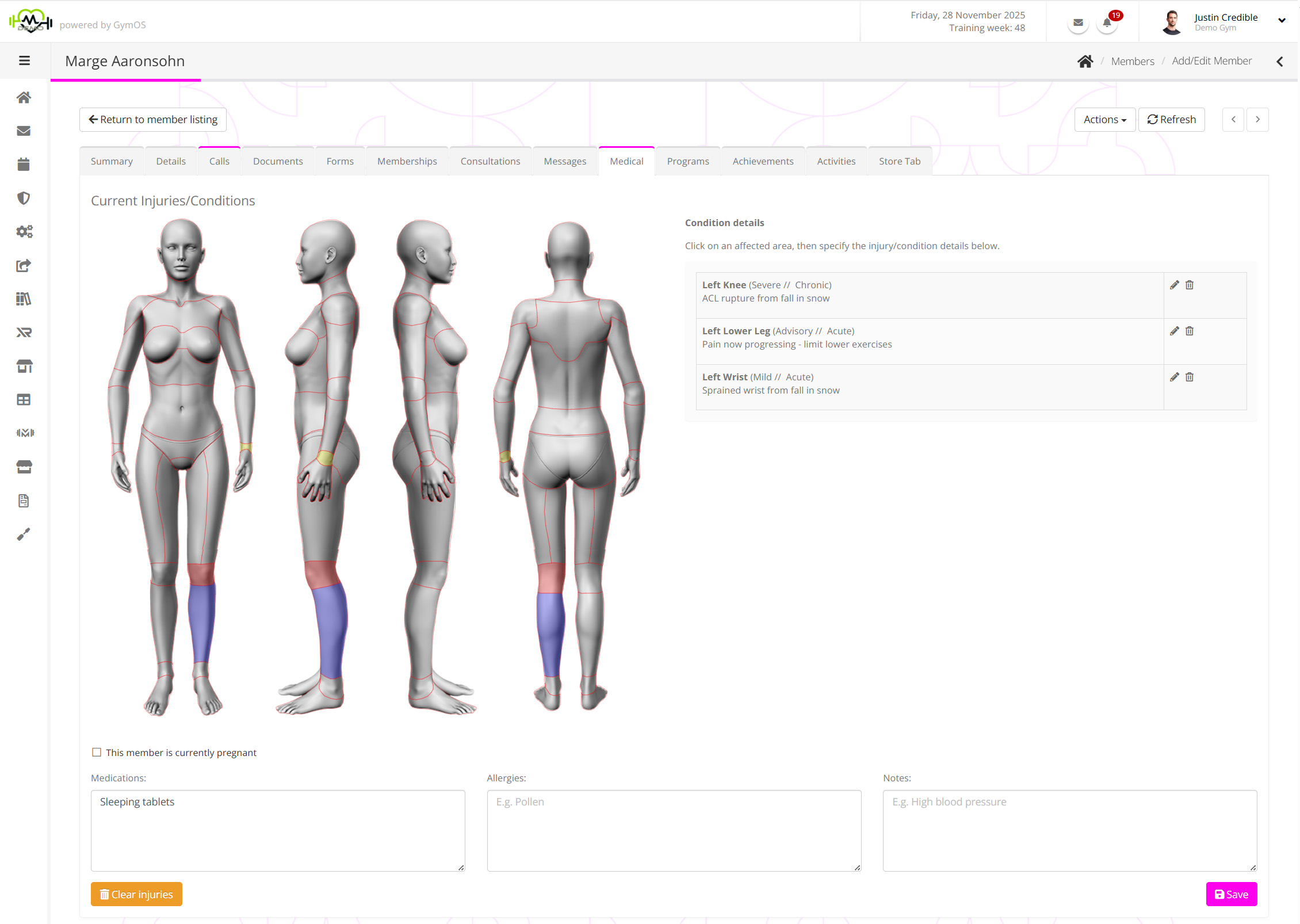1300x924 pixels.
Task: Go to next member arrow
Action: coord(1257,120)
